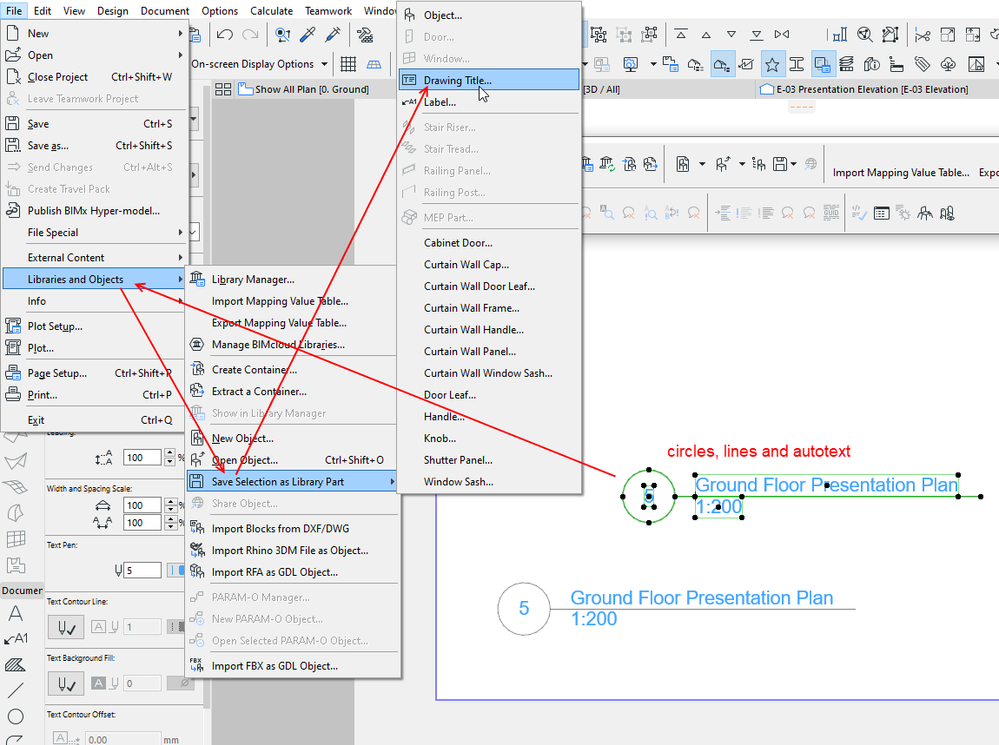Viewport: 999px width, 745px height.
Task: Click Libraries and Objects in the File menu
Action: click(x=94, y=279)
